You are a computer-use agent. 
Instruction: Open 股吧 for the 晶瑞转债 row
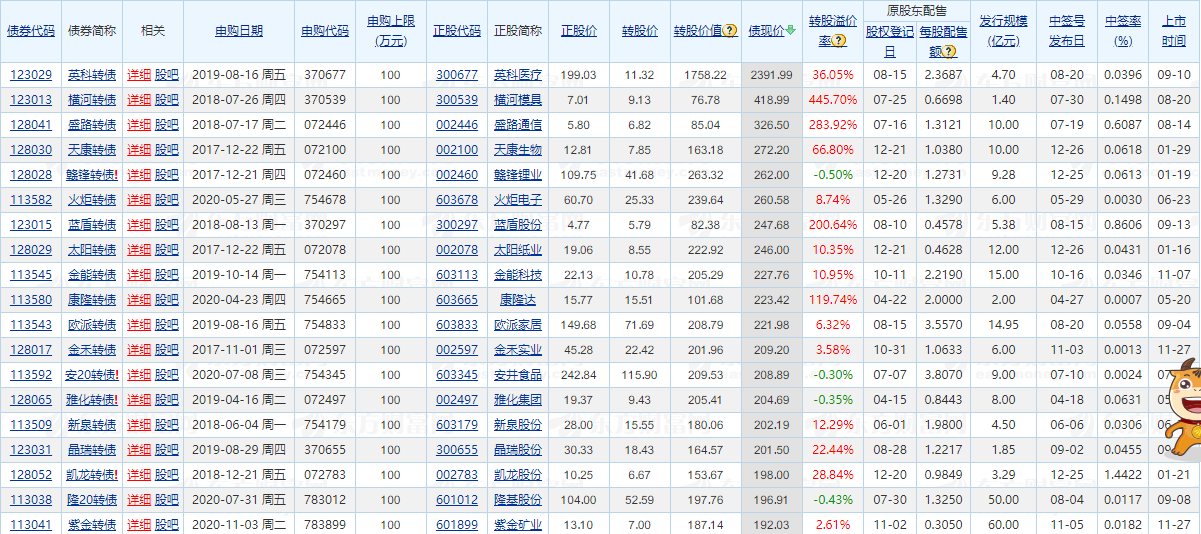pos(167,450)
